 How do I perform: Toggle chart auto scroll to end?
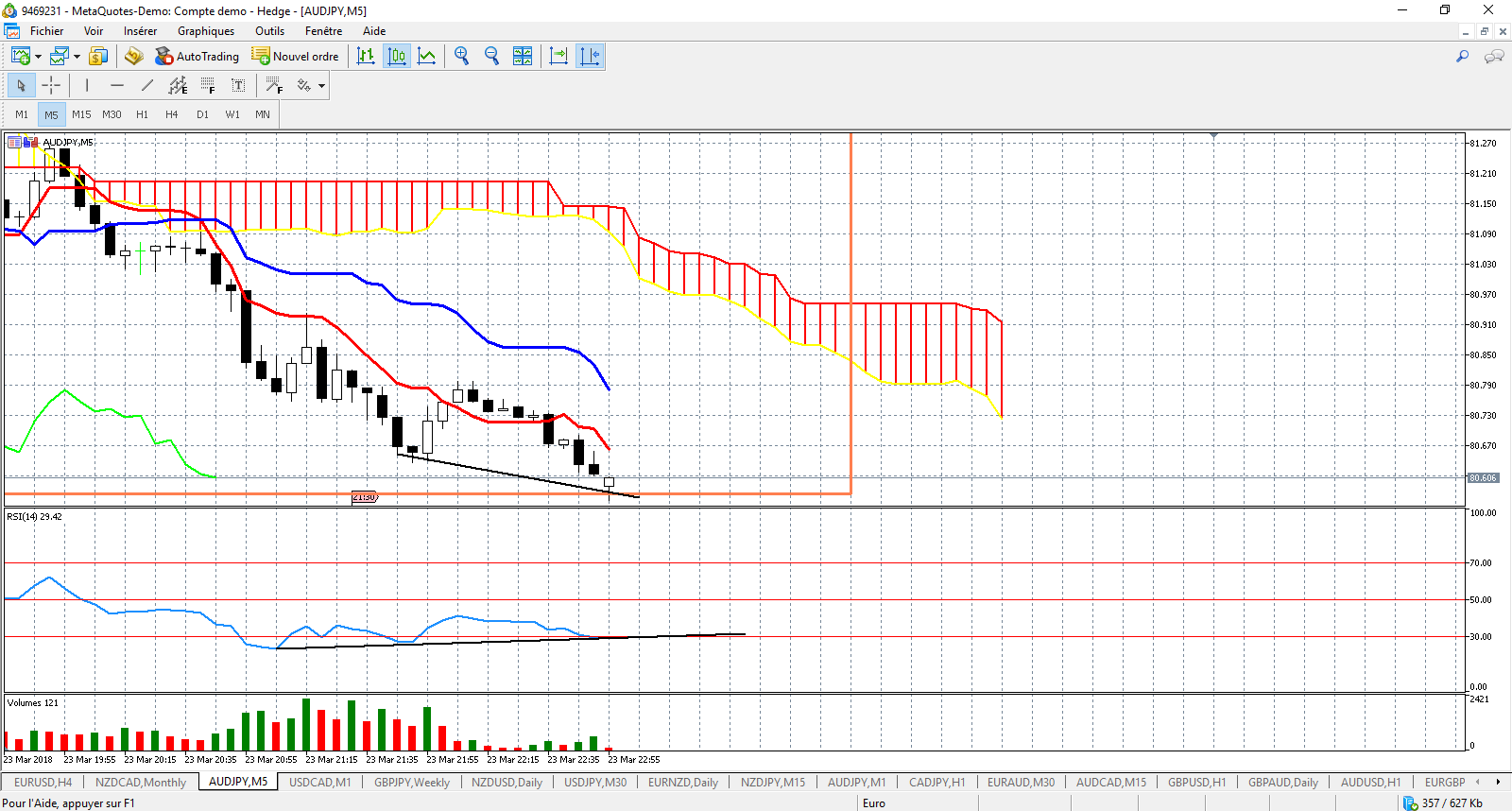click(558, 57)
